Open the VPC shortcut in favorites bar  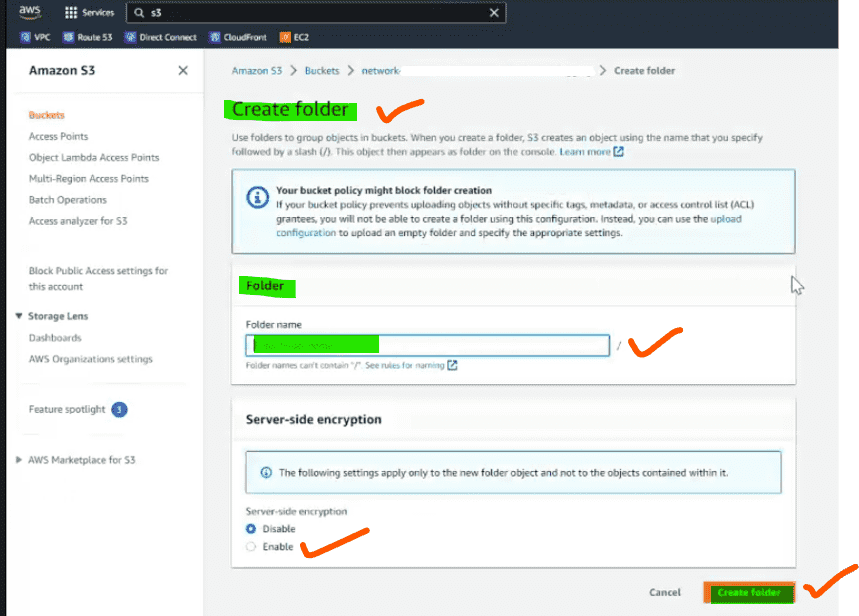coord(36,37)
